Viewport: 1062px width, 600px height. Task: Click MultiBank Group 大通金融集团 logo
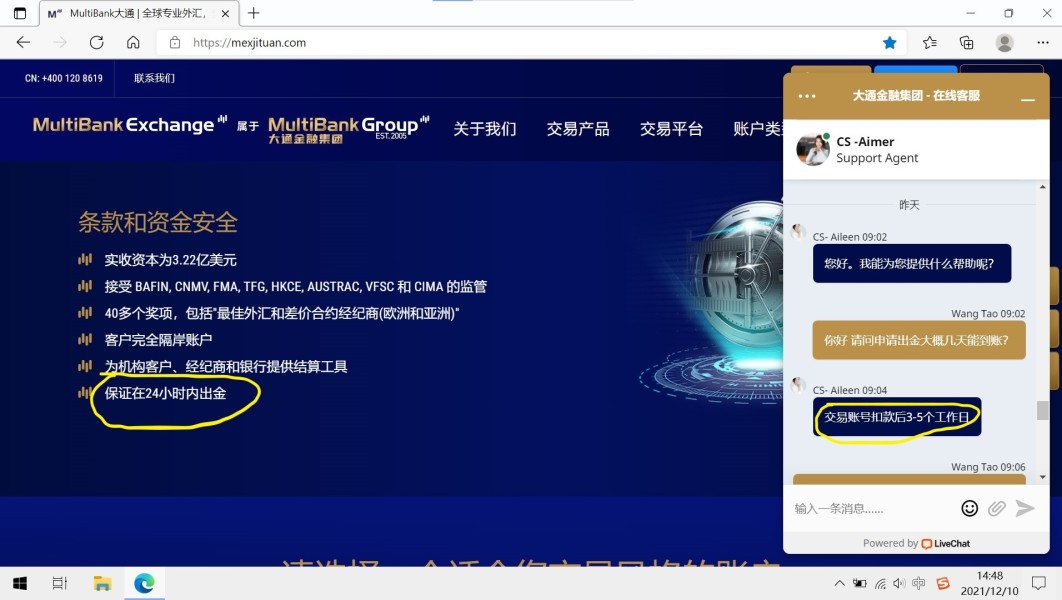click(x=348, y=129)
